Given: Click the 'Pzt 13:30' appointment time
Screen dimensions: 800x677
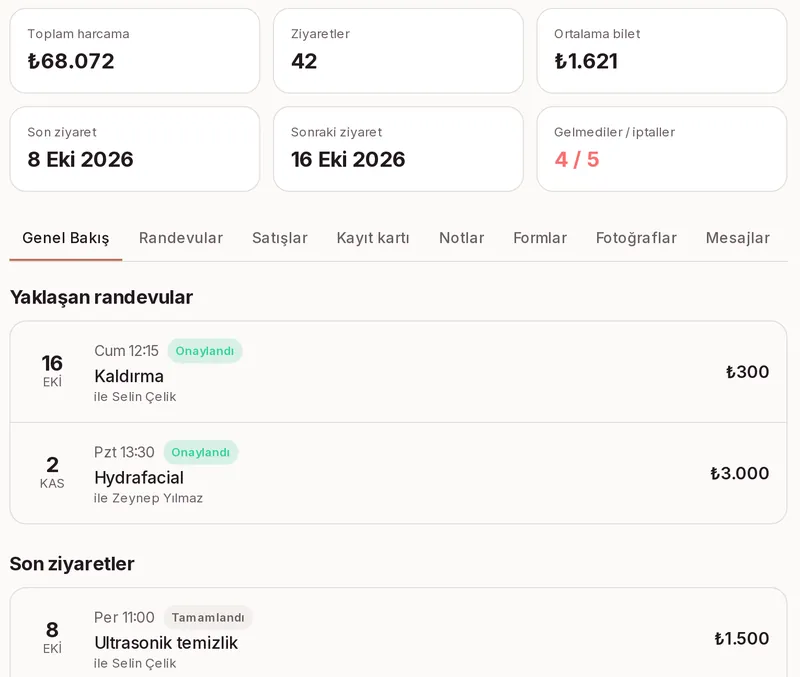Looking at the screenshot, I should [124, 453].
